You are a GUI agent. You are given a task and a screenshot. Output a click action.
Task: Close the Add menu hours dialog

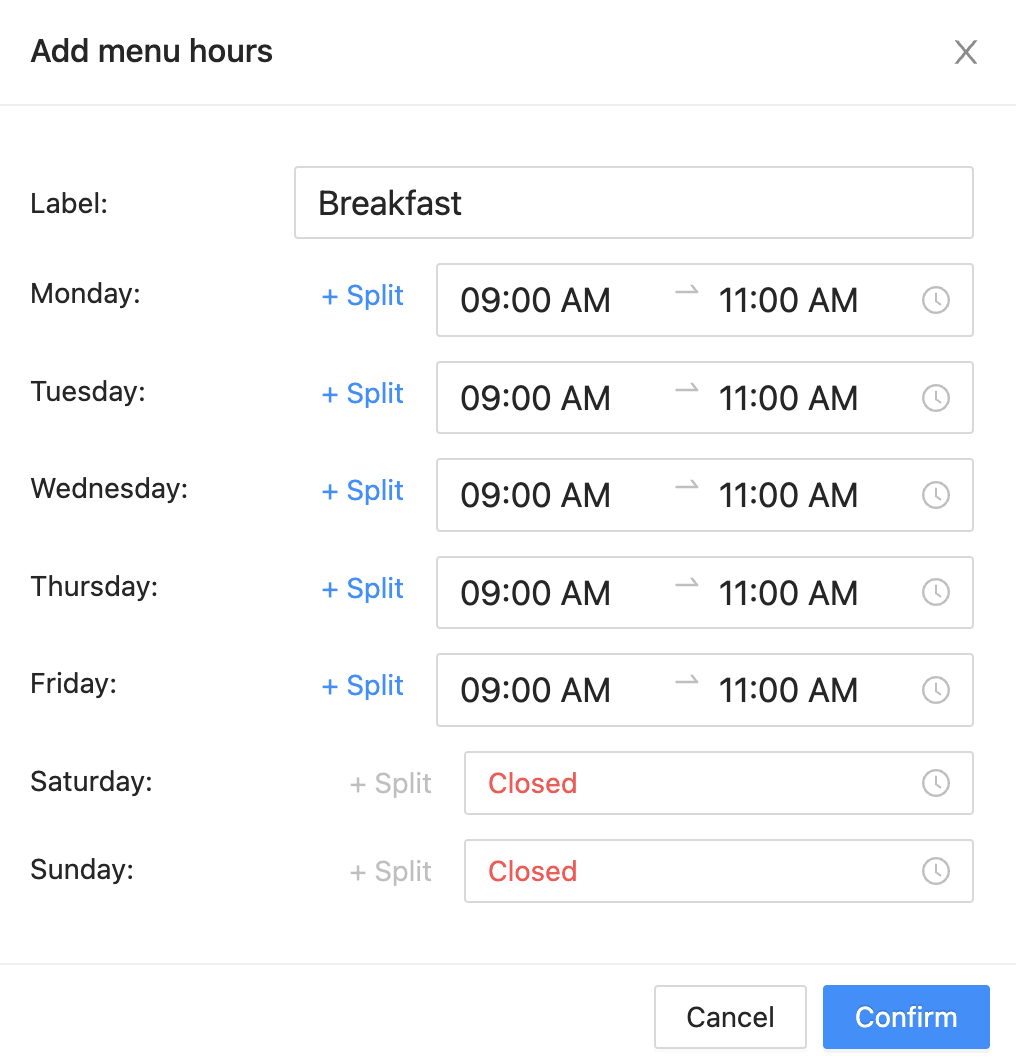coord(965,52)
